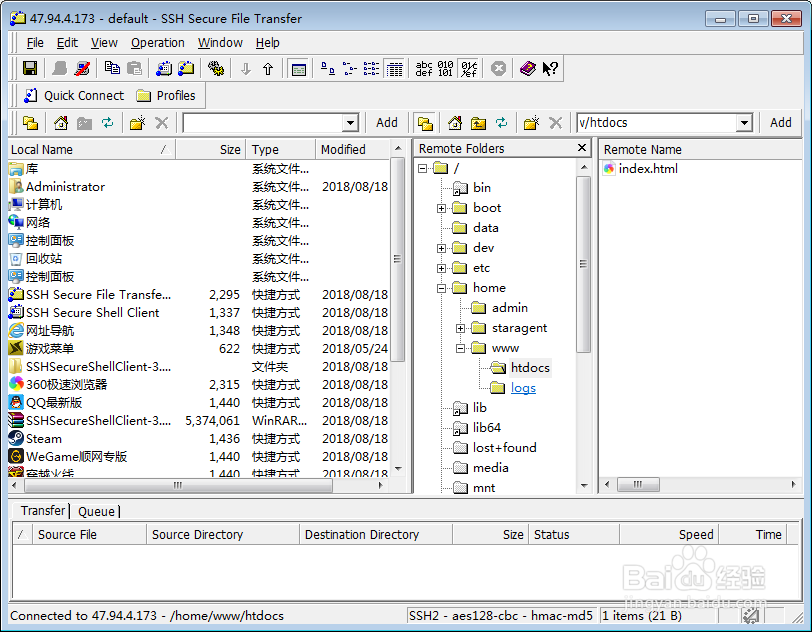This screenshot has width=812, height=632.
Task: Select Binary transfer mode (010 101)
Action: coord(445,68)
